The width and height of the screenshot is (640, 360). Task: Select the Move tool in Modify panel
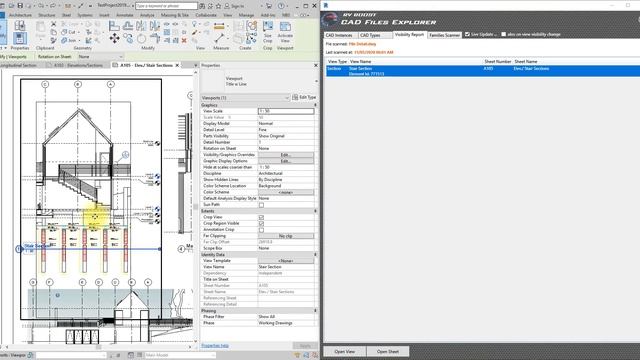[114, 39]
